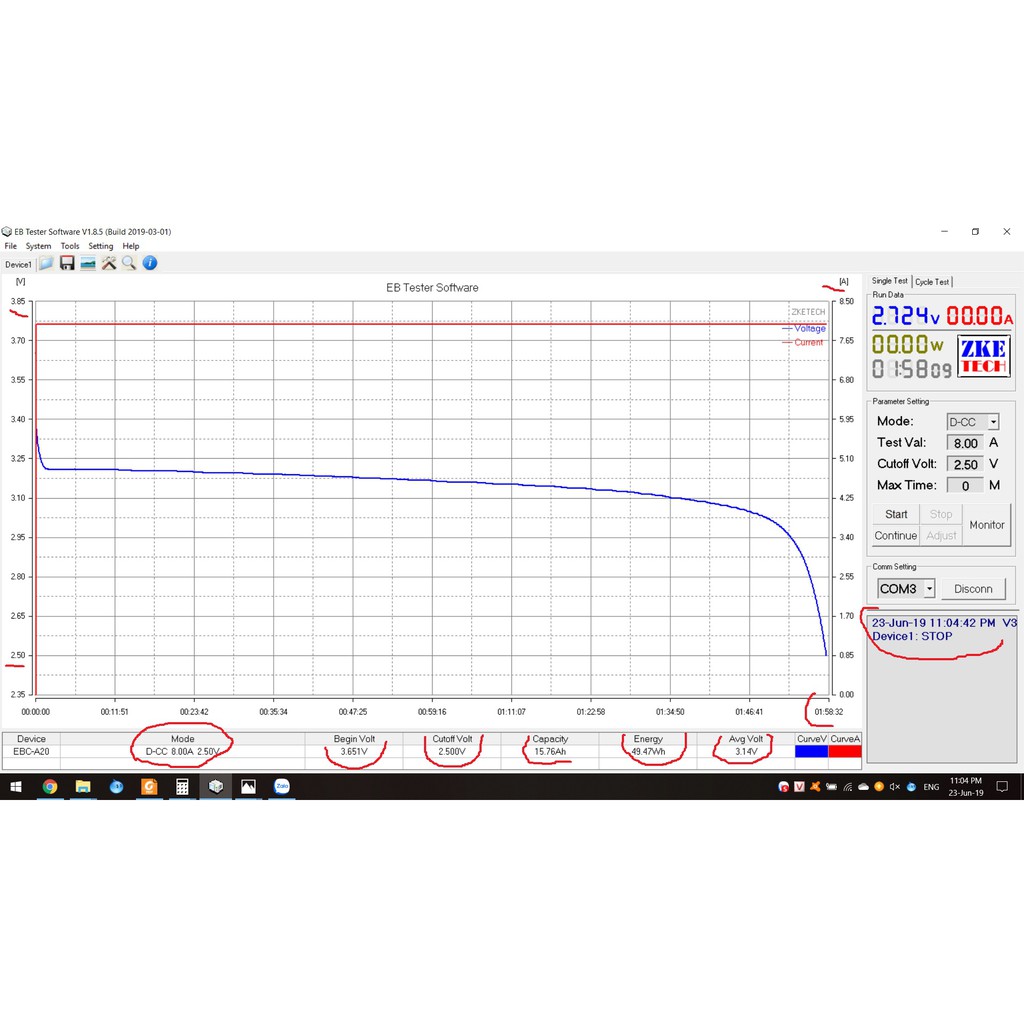Open the File menu

click(x=10, y=246)
